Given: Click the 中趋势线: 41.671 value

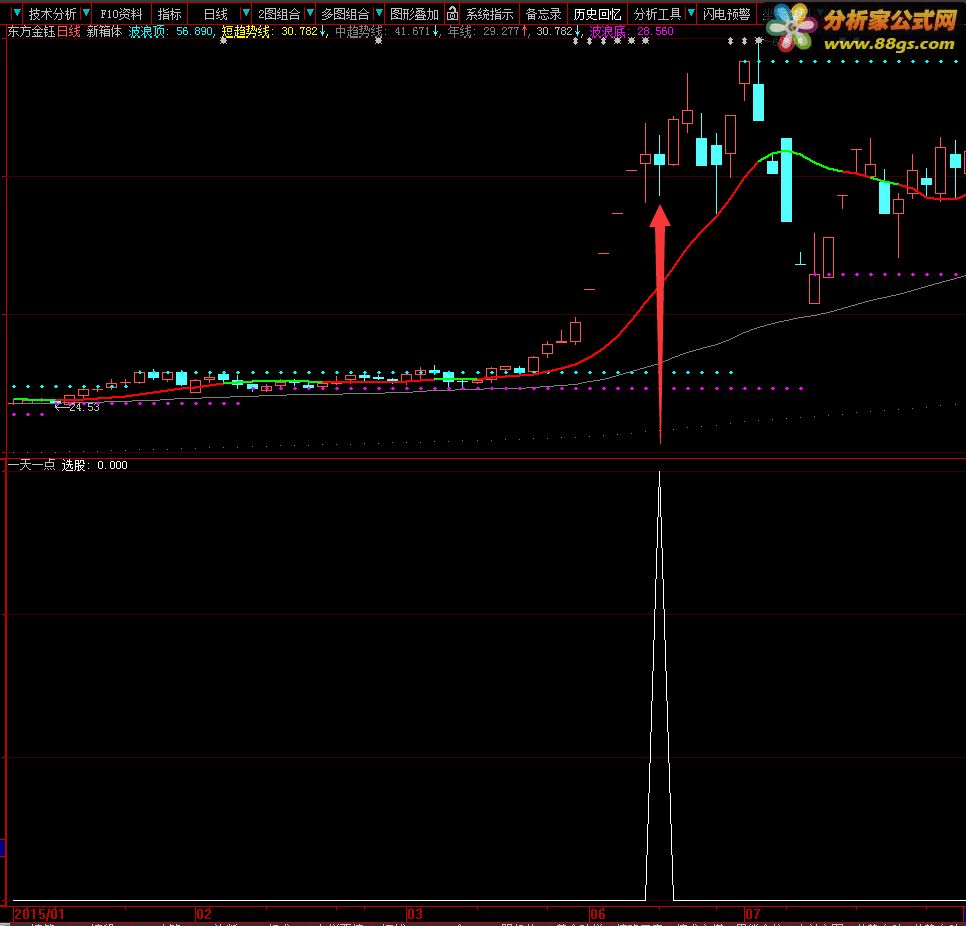Looking at the screenshot, I should 384,31.
